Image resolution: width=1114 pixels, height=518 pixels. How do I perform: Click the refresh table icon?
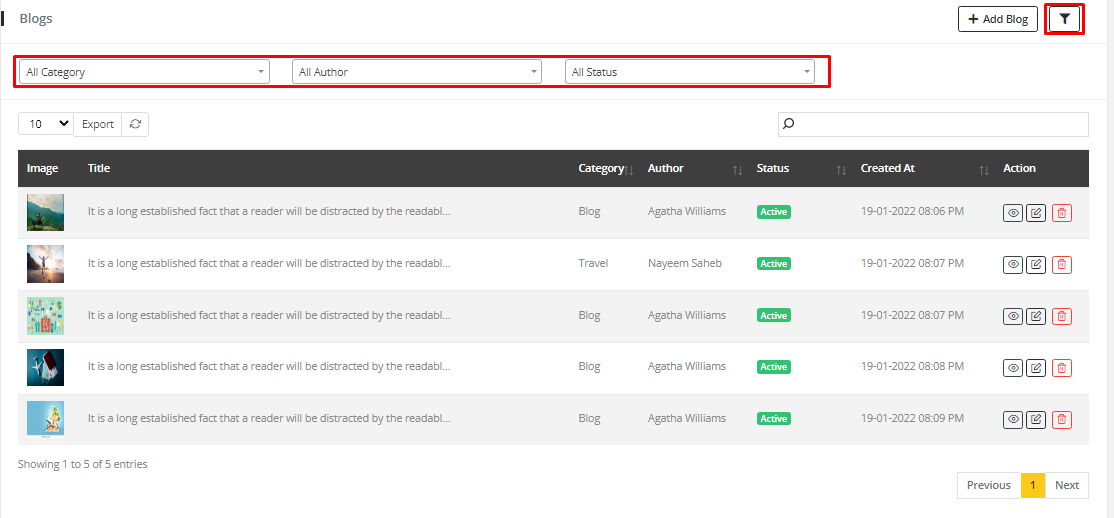click(135, 124)
